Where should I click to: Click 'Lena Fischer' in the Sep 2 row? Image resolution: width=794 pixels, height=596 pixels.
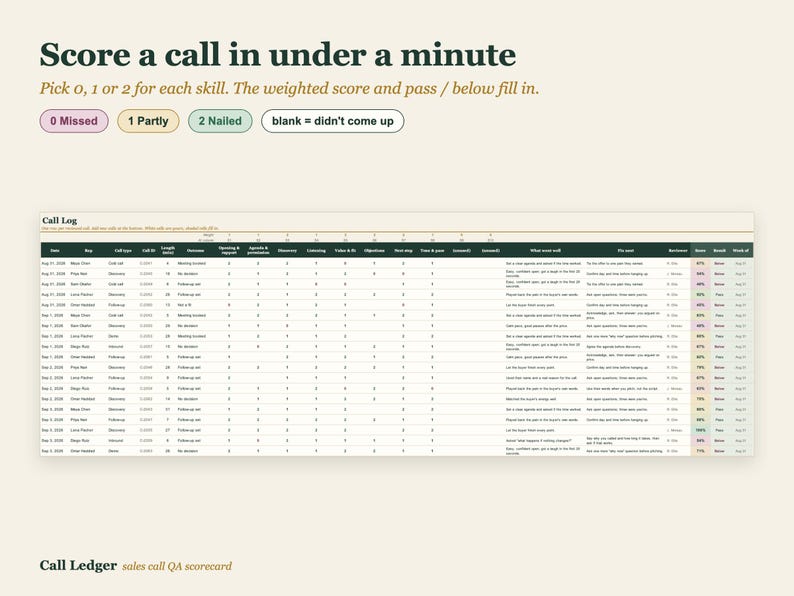click(x=82, y=378)
